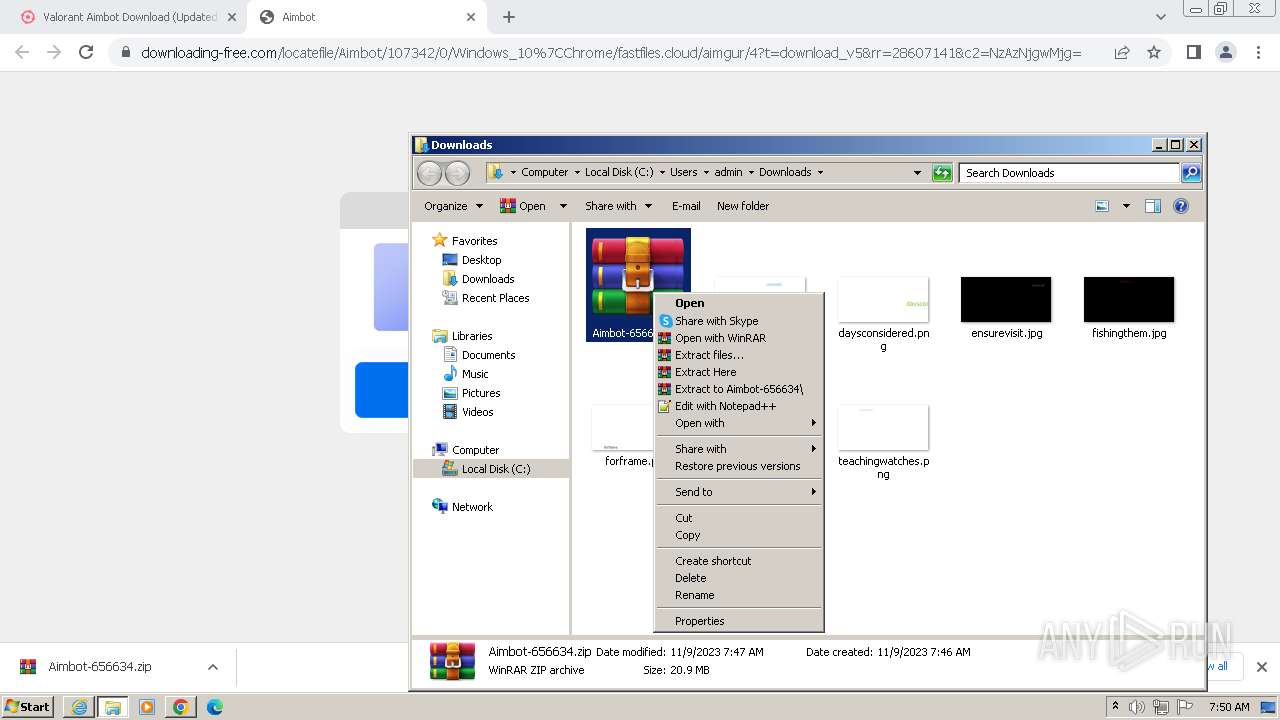Click the address bar refresh icon
The image size is (1280, 720).
click(x=942, y=173)
